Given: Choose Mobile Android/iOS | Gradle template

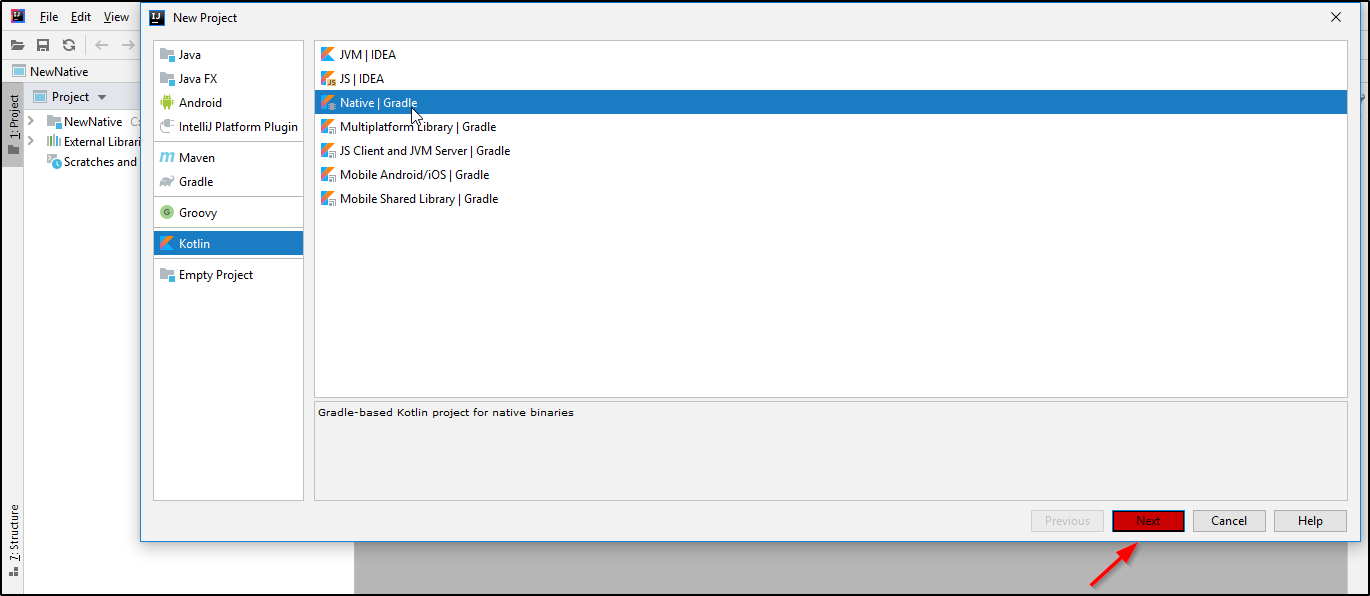Looking at the screenshot, I should (414, 175).
